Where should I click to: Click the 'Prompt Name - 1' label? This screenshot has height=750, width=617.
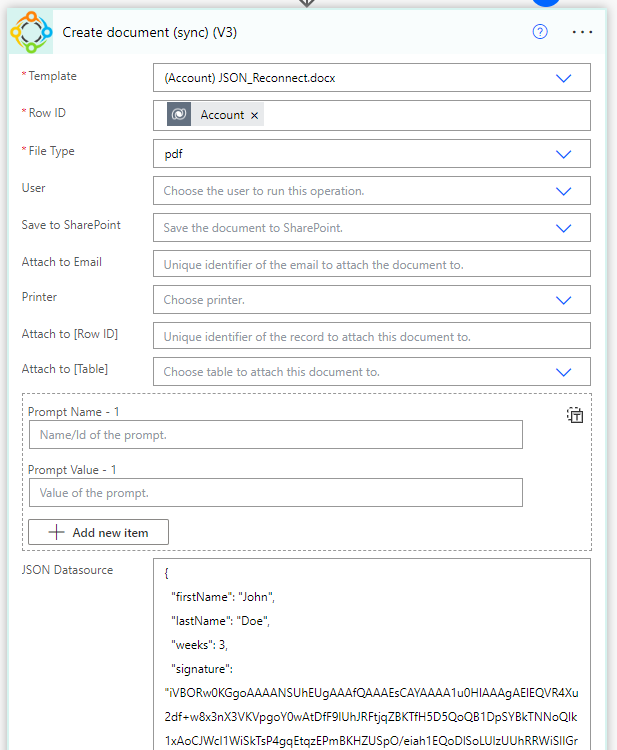pos(74,412)
